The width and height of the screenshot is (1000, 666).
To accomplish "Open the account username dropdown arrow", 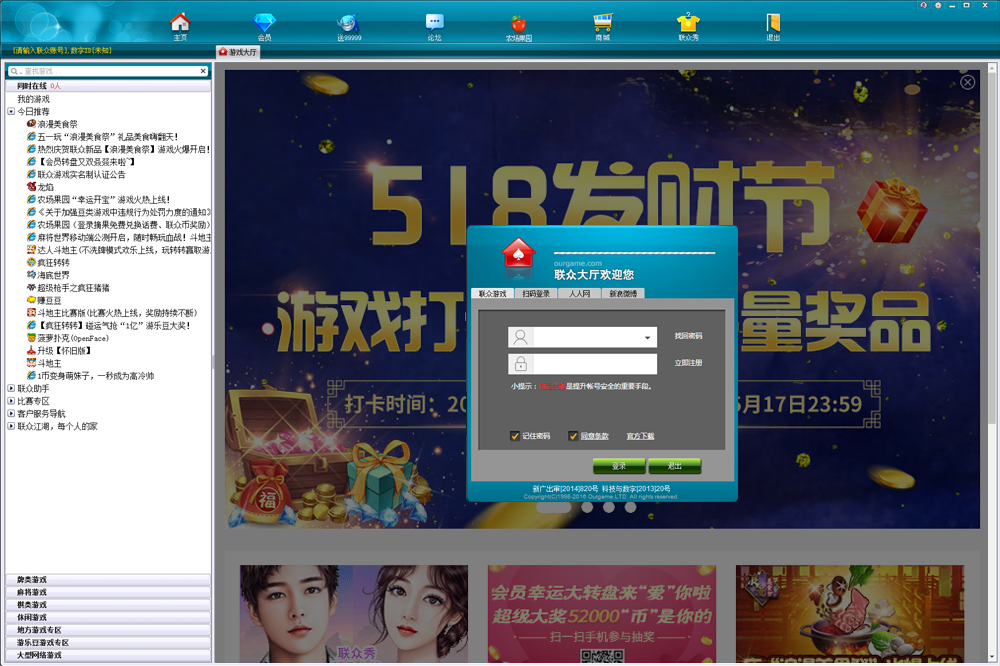I will pyautogui.click(x=647, y=338).
